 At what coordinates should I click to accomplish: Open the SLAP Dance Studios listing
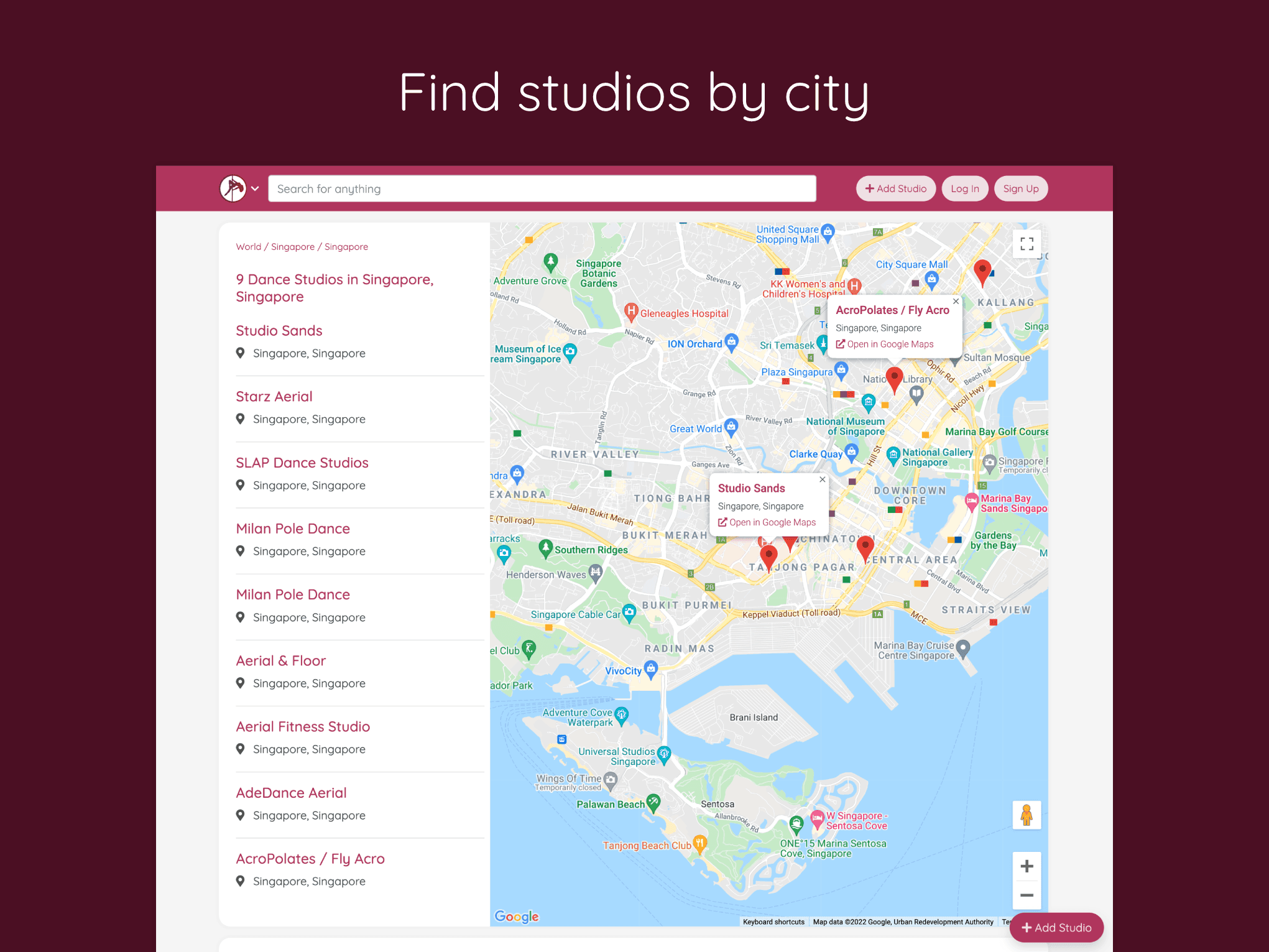tap(302, 463)
